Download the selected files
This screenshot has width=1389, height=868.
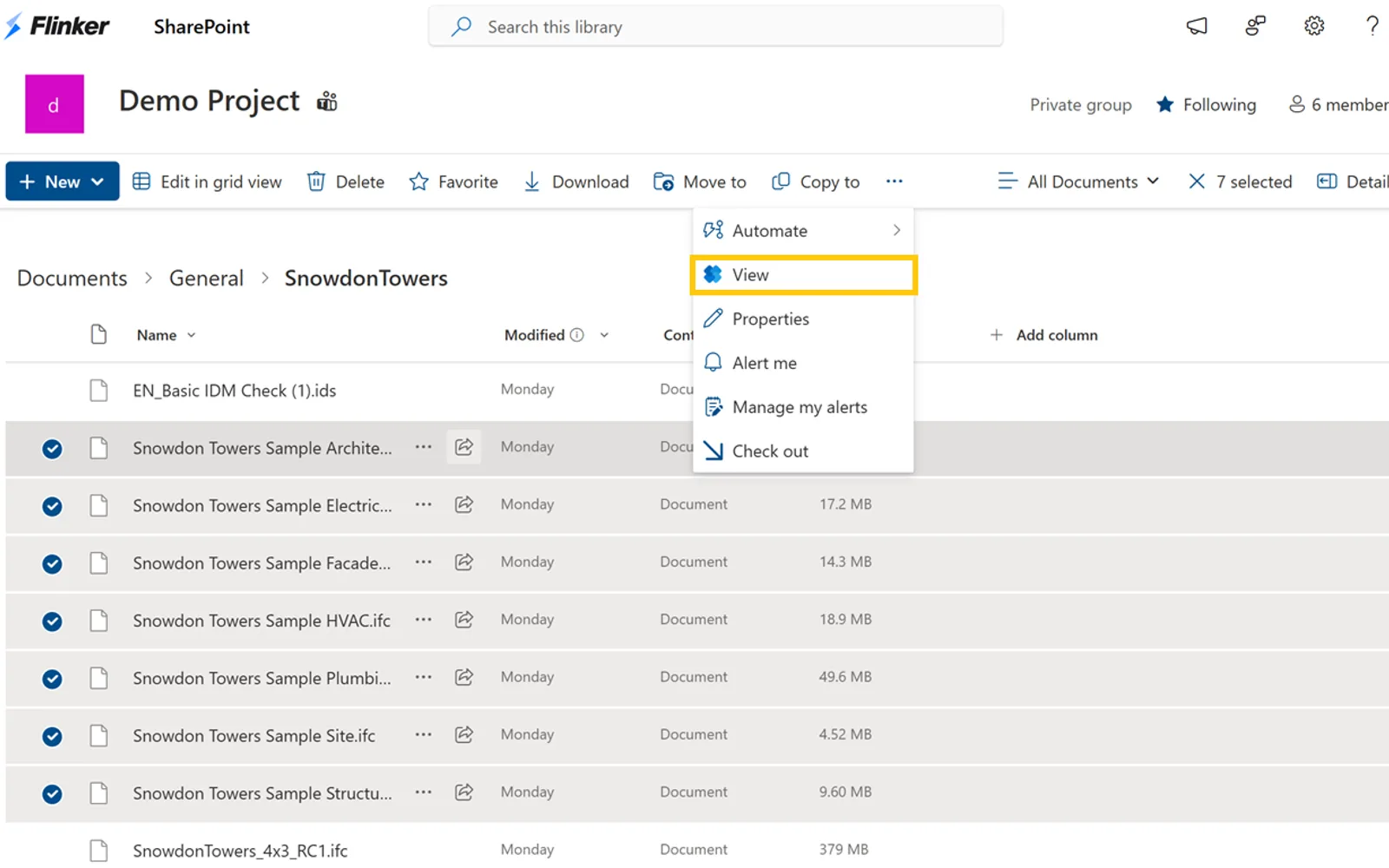point(576,181)
